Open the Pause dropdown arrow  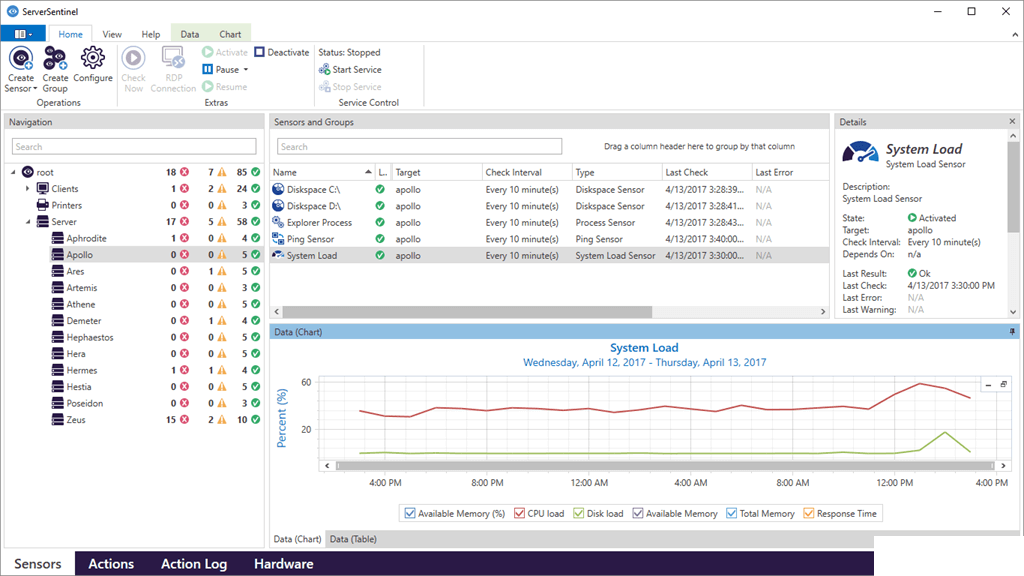pyautogui.click(x=246, y=69)
